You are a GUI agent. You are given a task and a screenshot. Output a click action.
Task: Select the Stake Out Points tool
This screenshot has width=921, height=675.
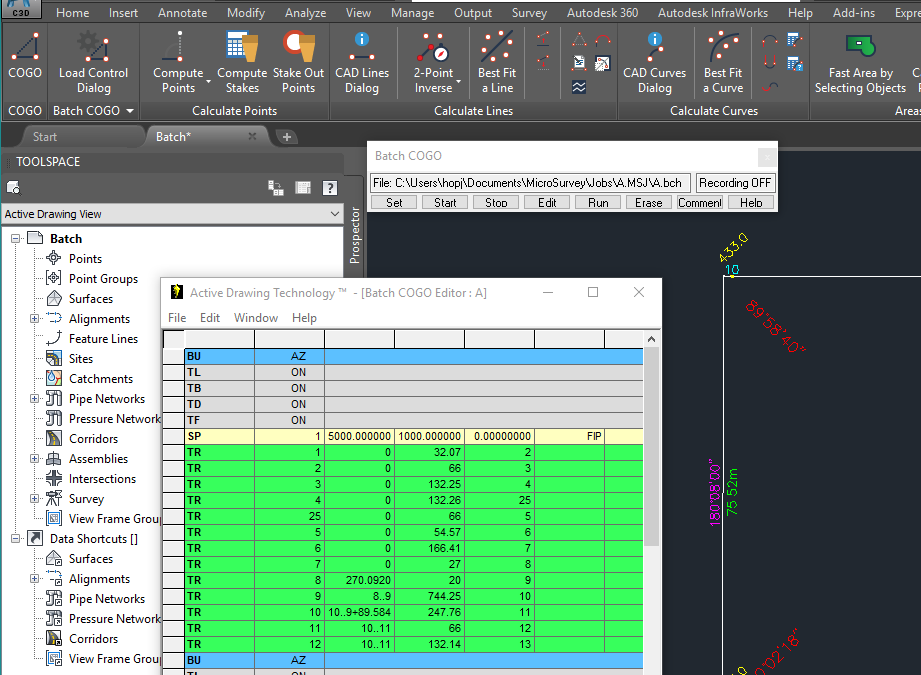click(298, 62)
